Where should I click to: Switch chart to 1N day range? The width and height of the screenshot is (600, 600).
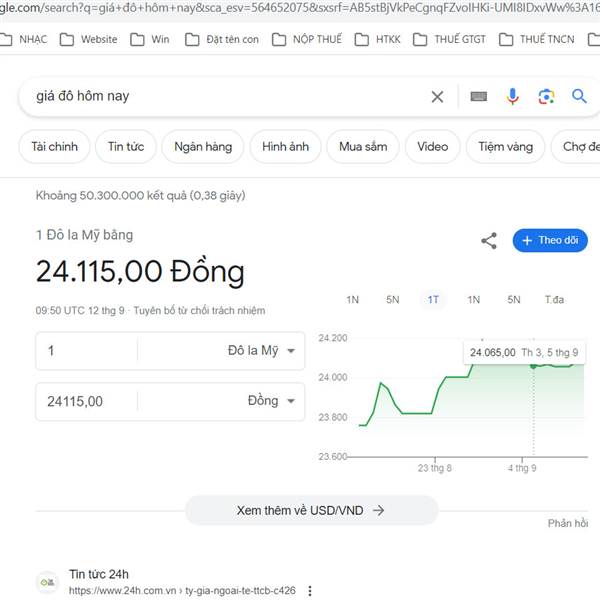(x=353, y=300)
